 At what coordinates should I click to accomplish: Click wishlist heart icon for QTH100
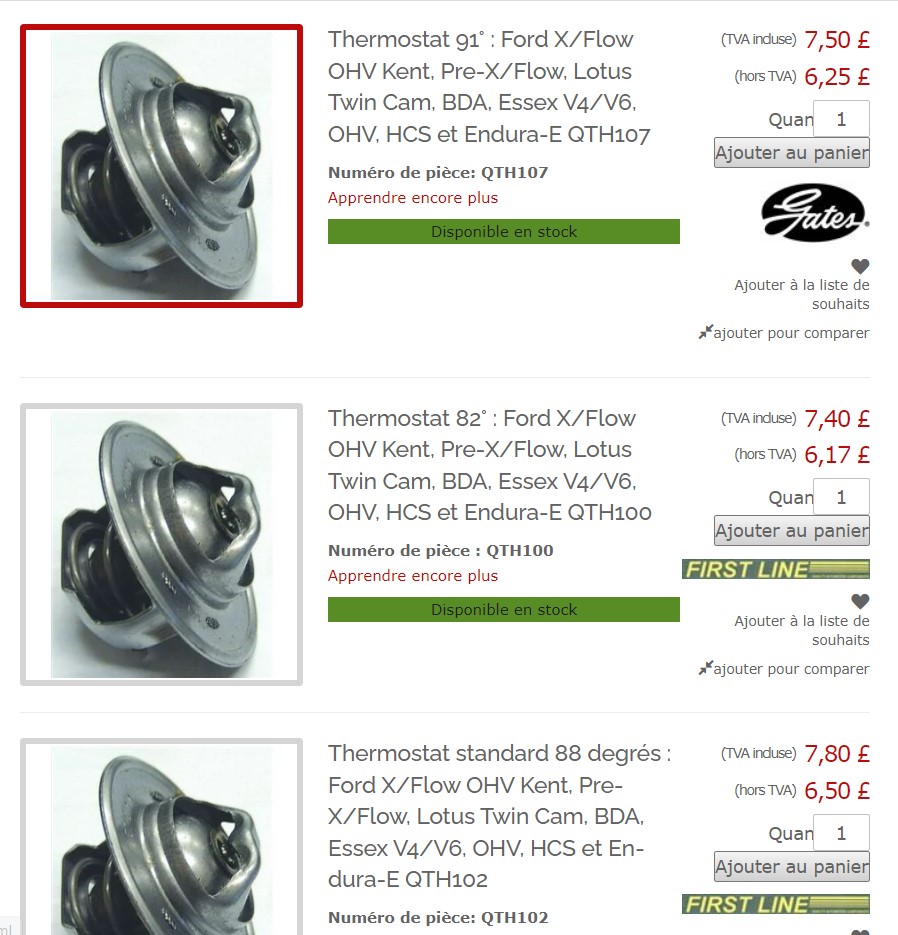coord(860,601)
